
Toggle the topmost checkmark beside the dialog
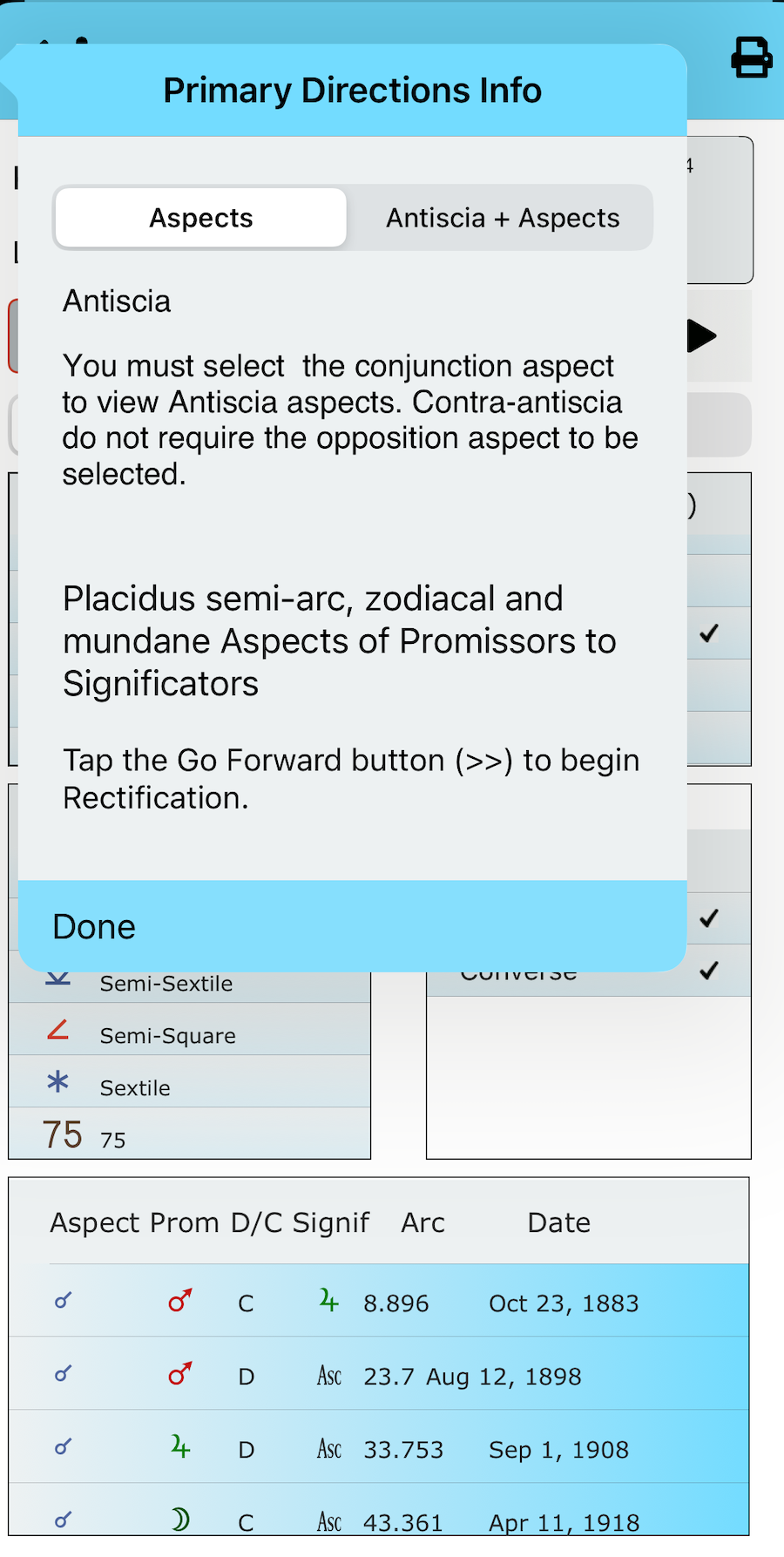(709, 633)
